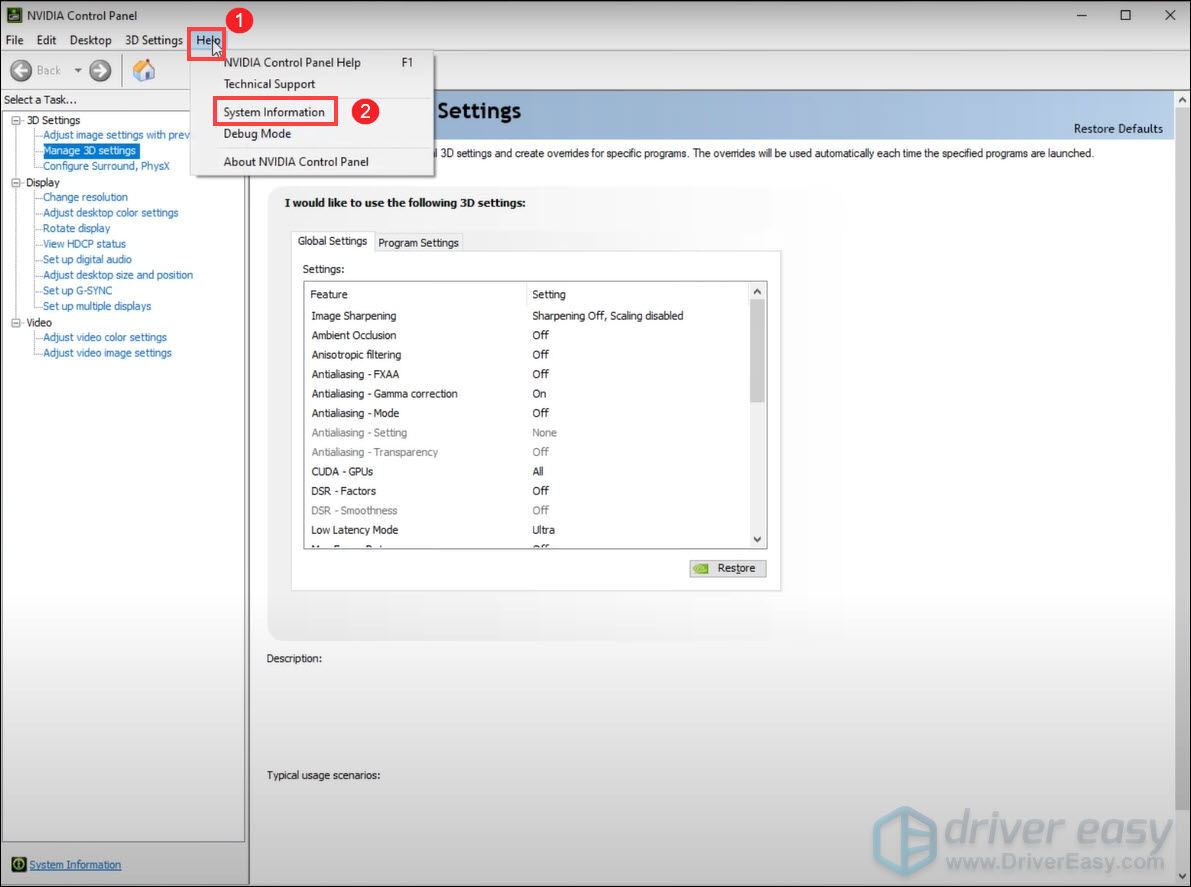Select Antialiasing - Mode row
Image resolution: width=1191 pixels, height=887 pixels.
point(527,413)
